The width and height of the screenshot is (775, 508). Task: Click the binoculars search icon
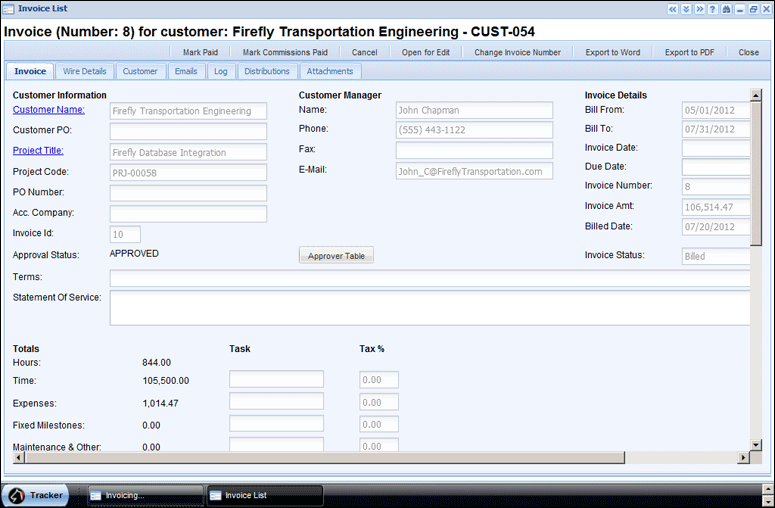(x=726, y=9)
